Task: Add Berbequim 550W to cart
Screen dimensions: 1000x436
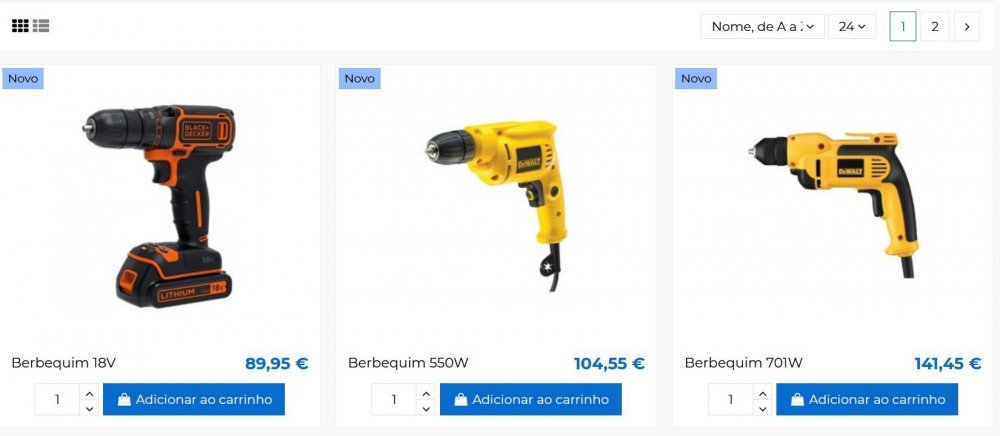Action: (x=531, y=400)
